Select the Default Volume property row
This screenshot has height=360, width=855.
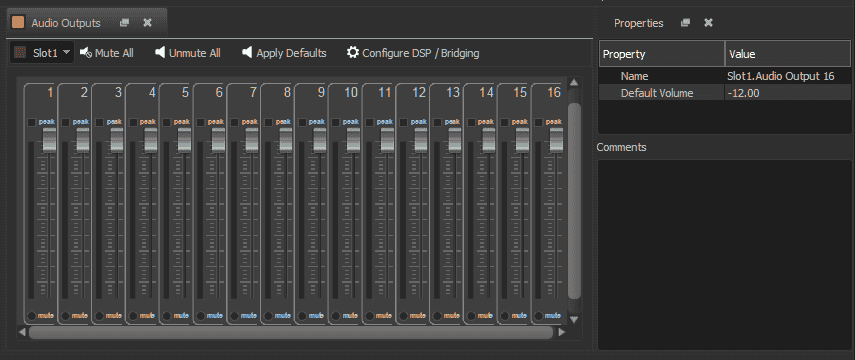coord(725,93)
